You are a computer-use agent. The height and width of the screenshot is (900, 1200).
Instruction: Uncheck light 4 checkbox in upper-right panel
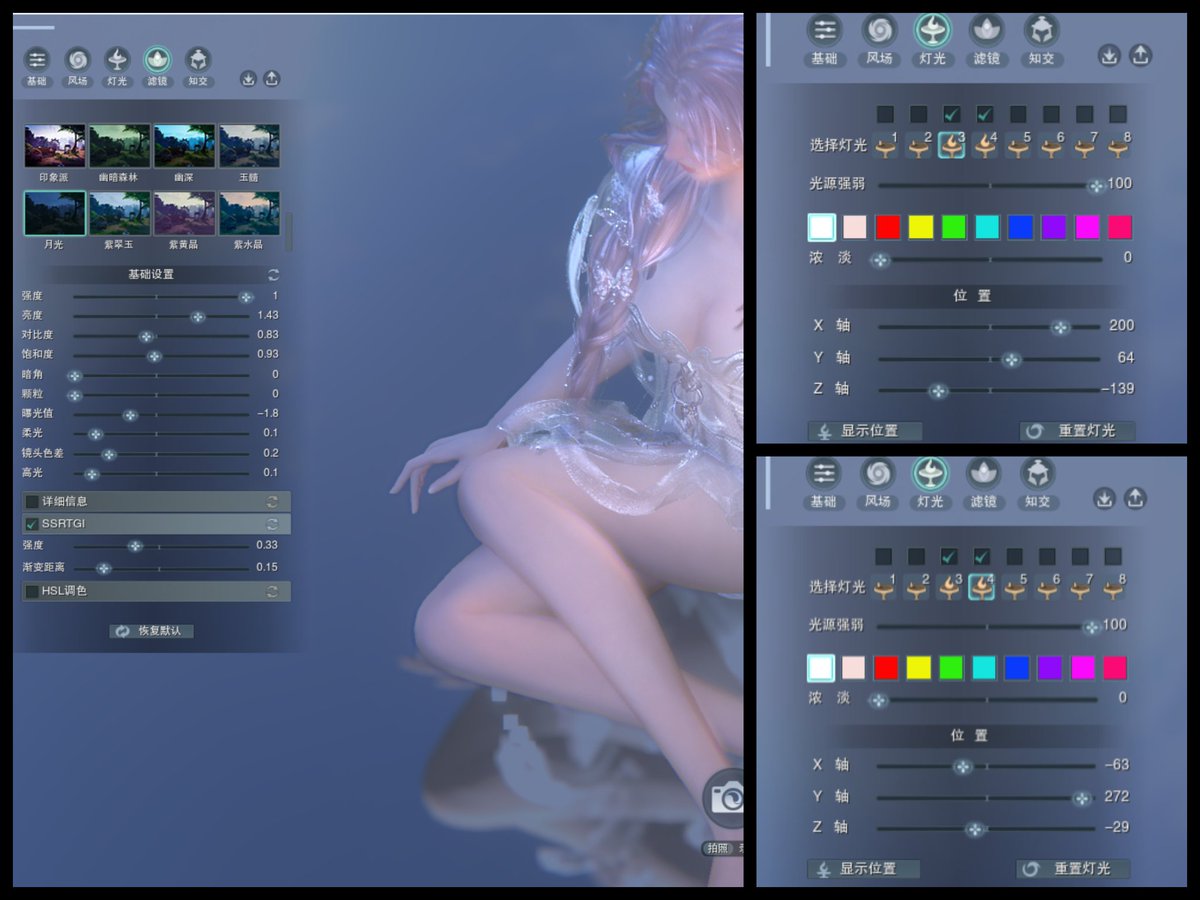(985, 114)
